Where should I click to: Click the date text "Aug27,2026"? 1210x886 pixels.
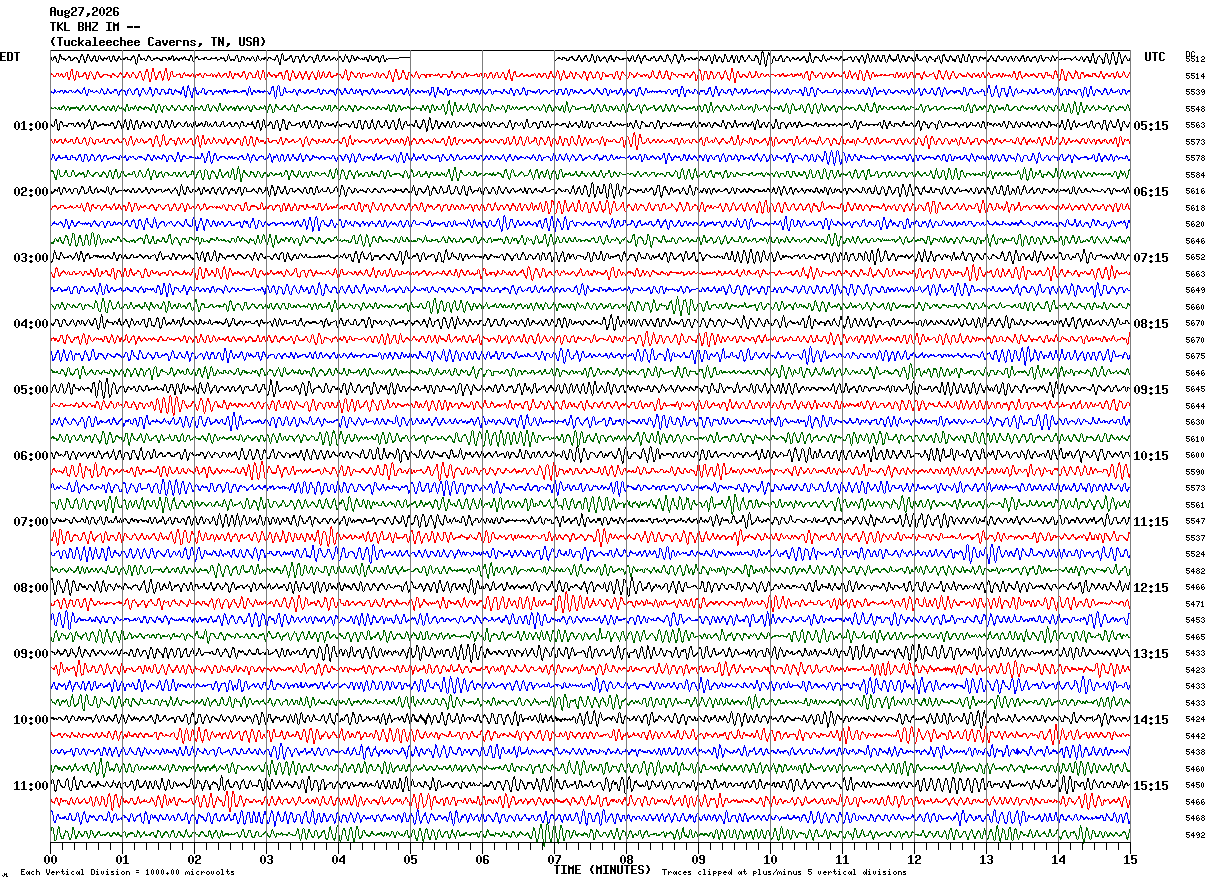[x=84, y=12]
